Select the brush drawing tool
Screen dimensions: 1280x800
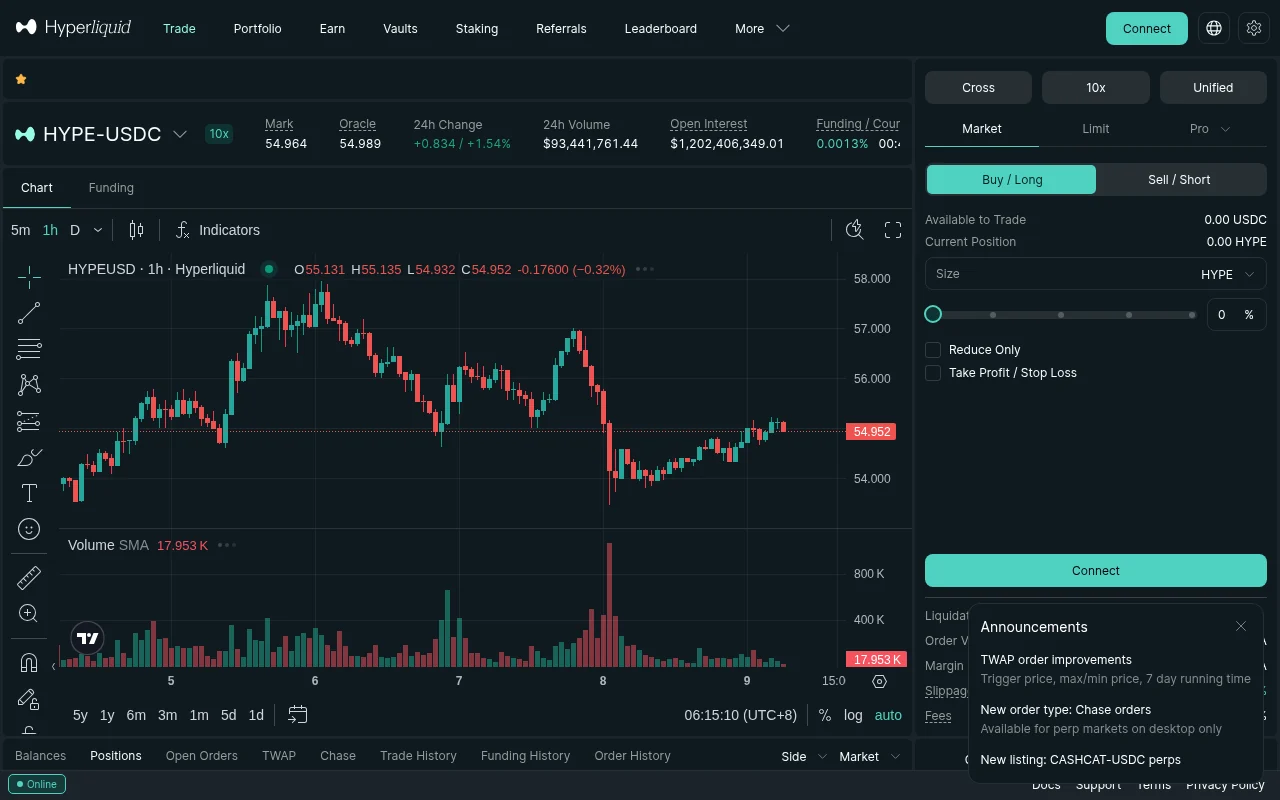[29, 457]
